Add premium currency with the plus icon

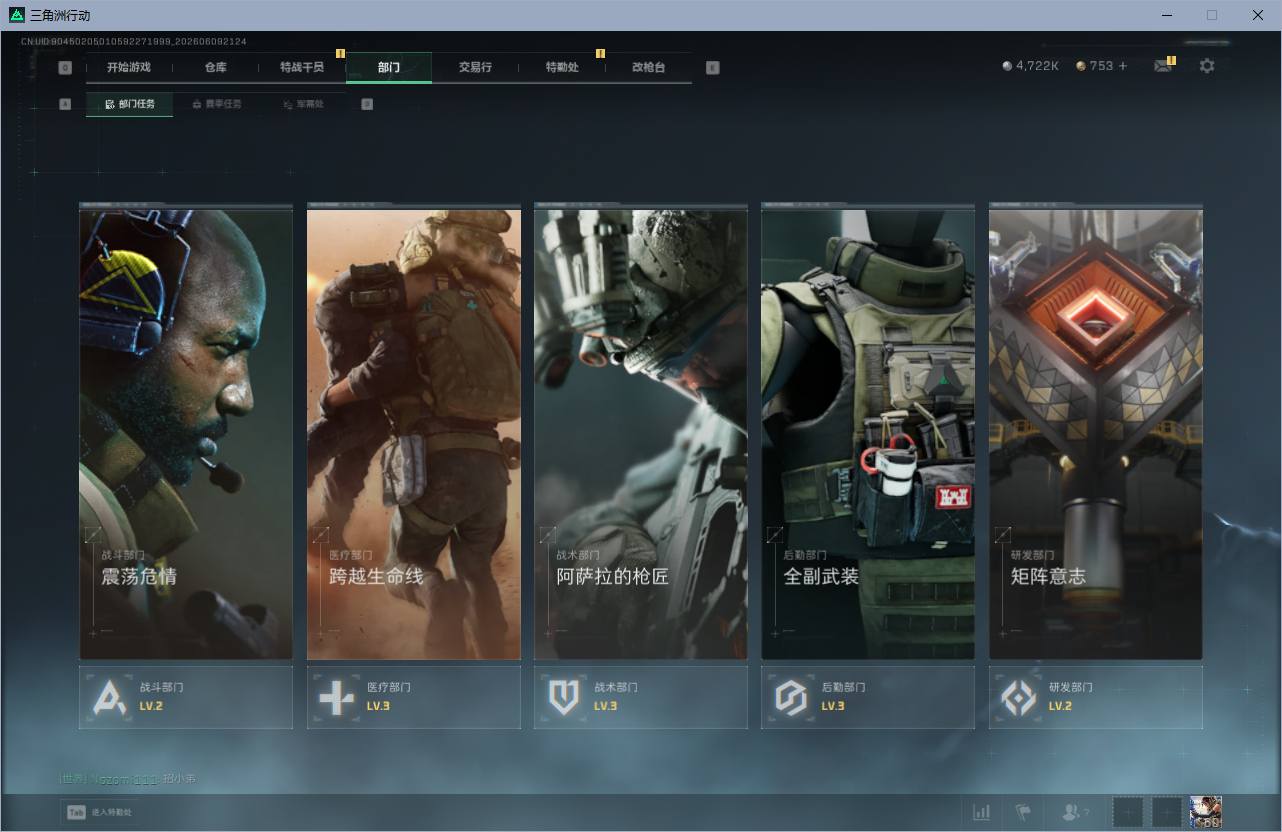(x=1123, y=66)
